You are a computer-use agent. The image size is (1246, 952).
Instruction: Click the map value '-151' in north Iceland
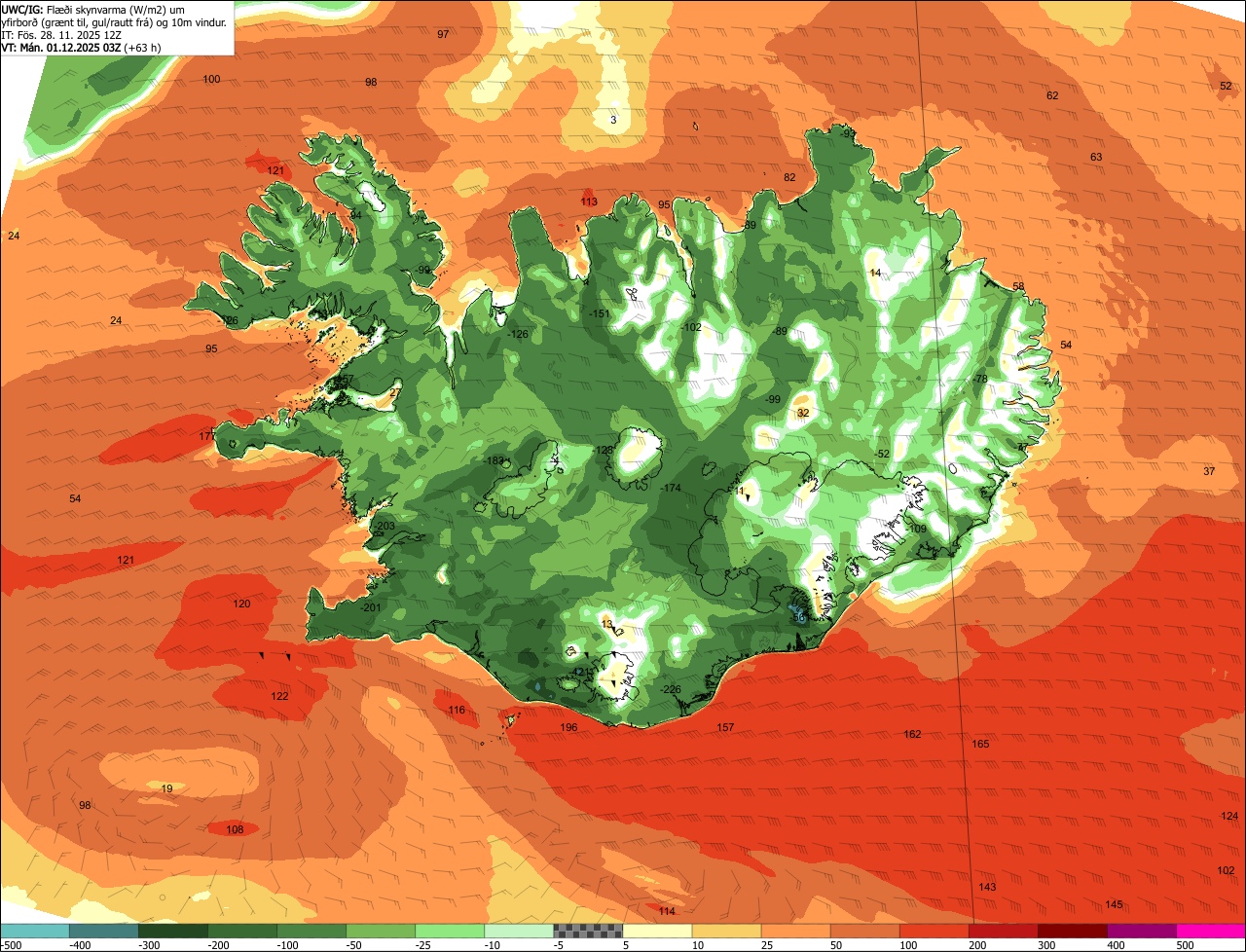600,313
